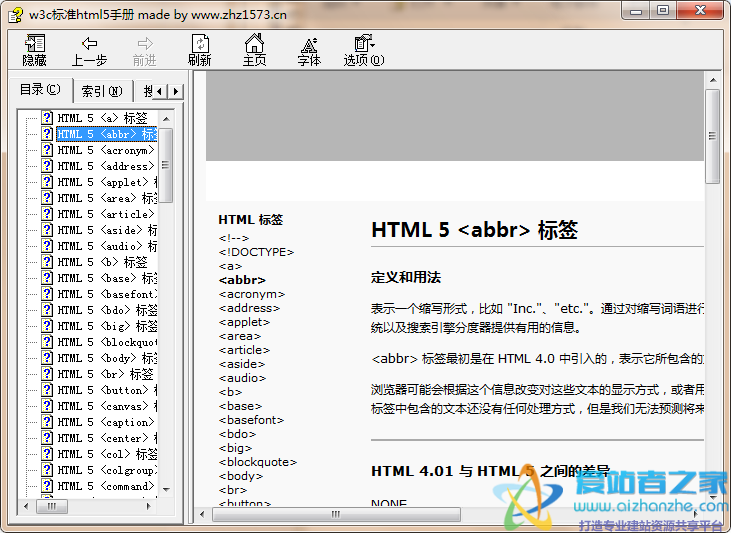Open the <address> link in the page list

pos(249,308)
